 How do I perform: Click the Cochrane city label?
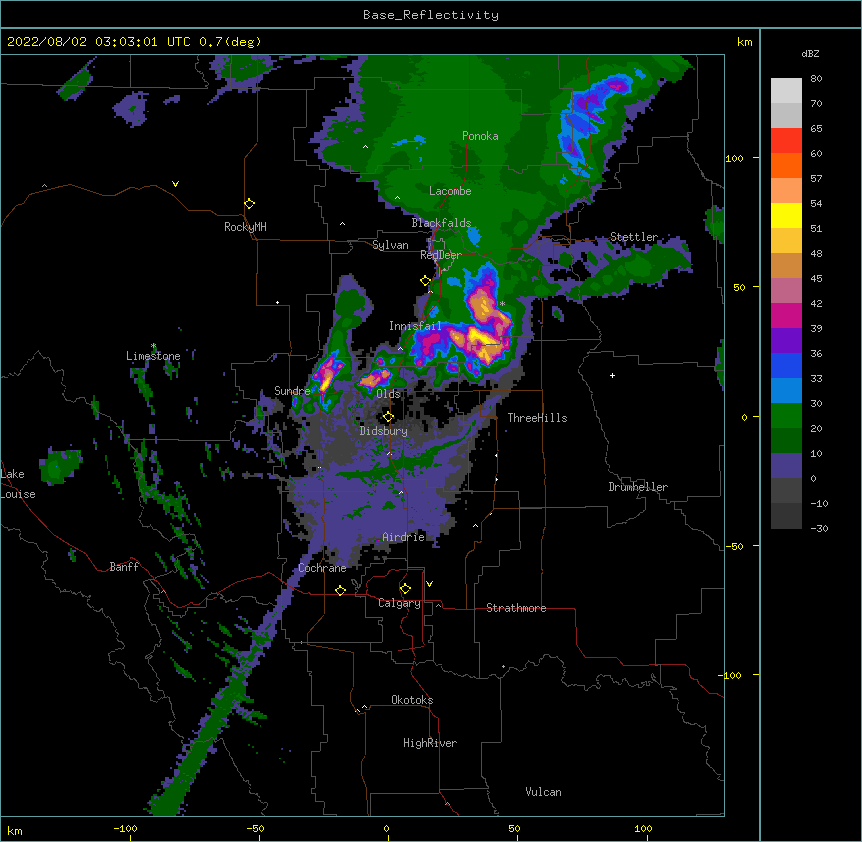tap(322, 568)
